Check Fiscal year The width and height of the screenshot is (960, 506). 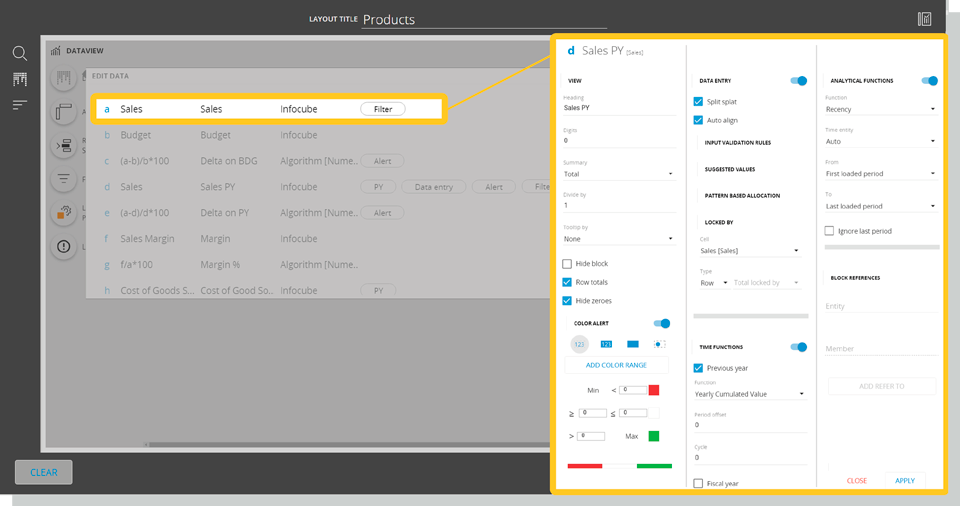[x=698, y=483]
